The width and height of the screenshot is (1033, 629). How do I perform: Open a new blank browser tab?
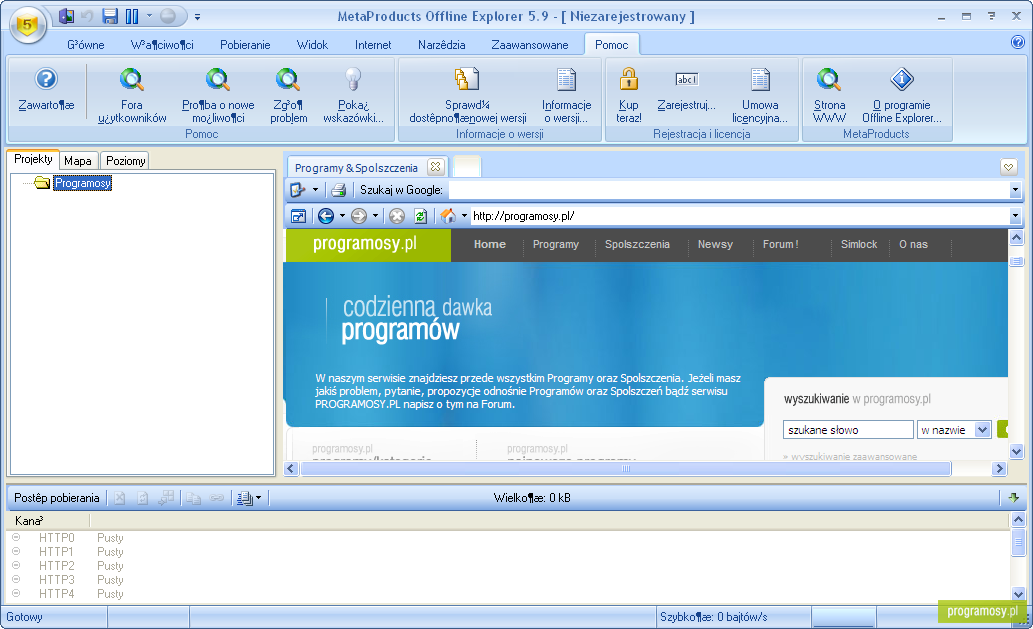[466, 167]
